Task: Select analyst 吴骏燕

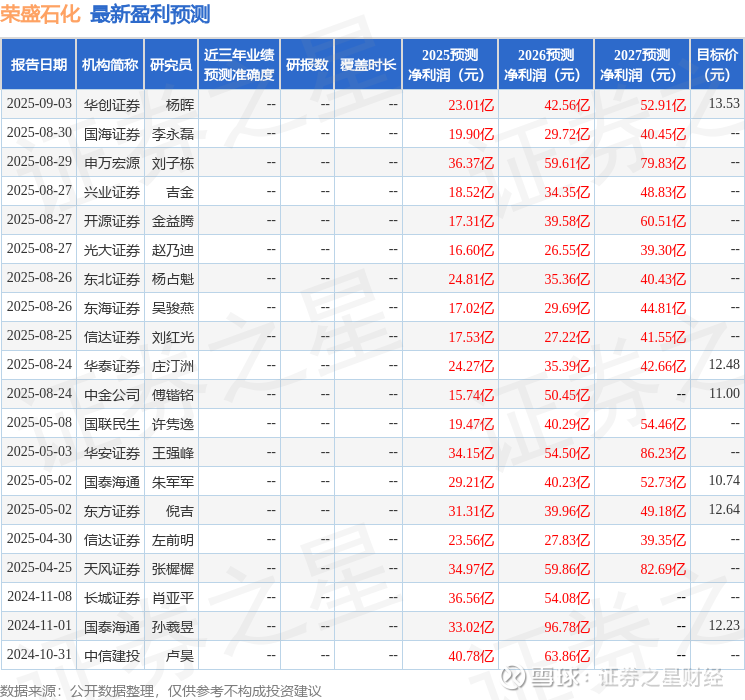Action: coord(173,308)
